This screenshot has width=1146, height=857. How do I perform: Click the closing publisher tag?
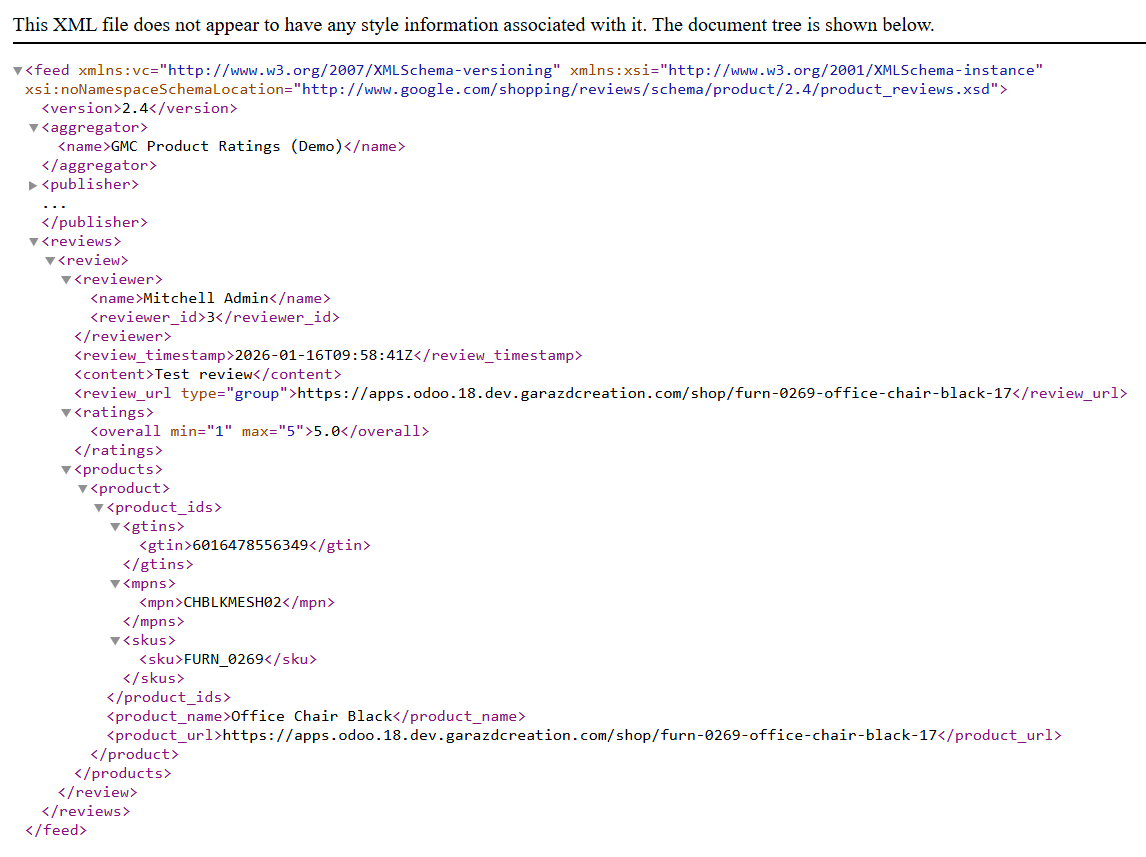point(94,222)
